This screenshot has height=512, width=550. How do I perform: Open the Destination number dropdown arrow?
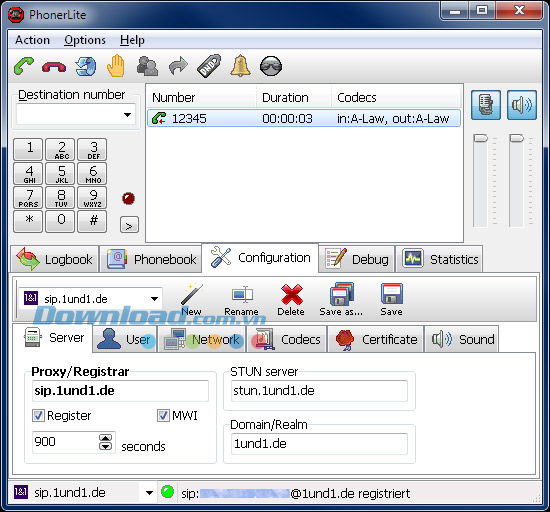(128, 115)
